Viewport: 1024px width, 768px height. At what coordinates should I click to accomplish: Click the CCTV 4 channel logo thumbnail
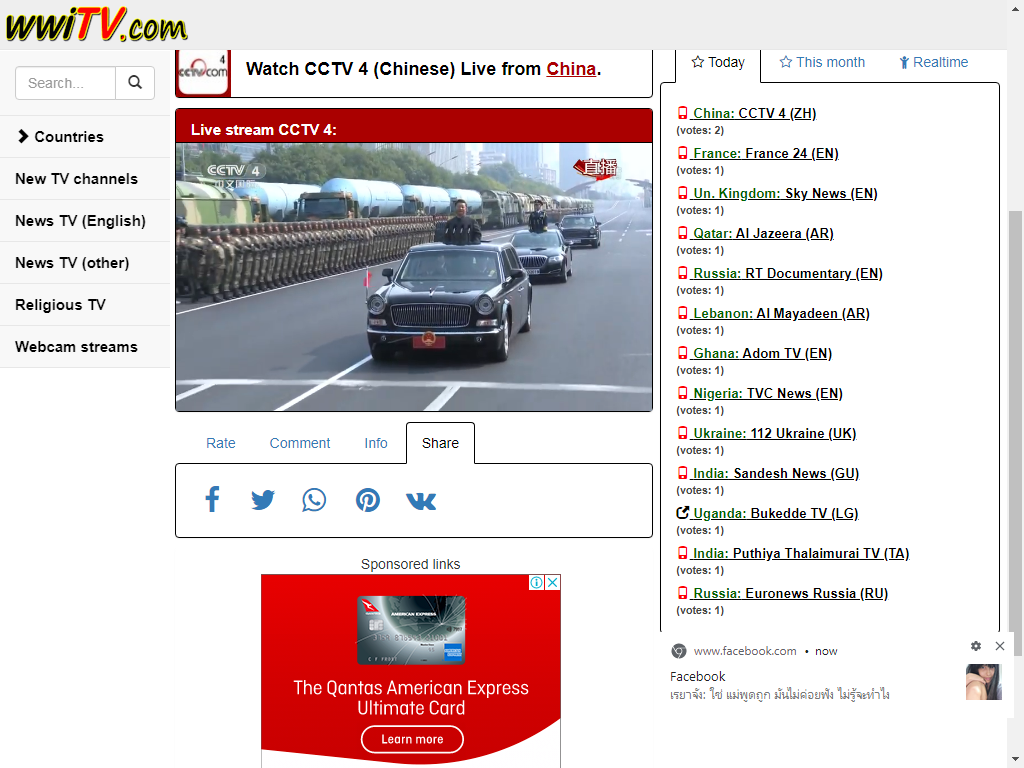[203, 72]
